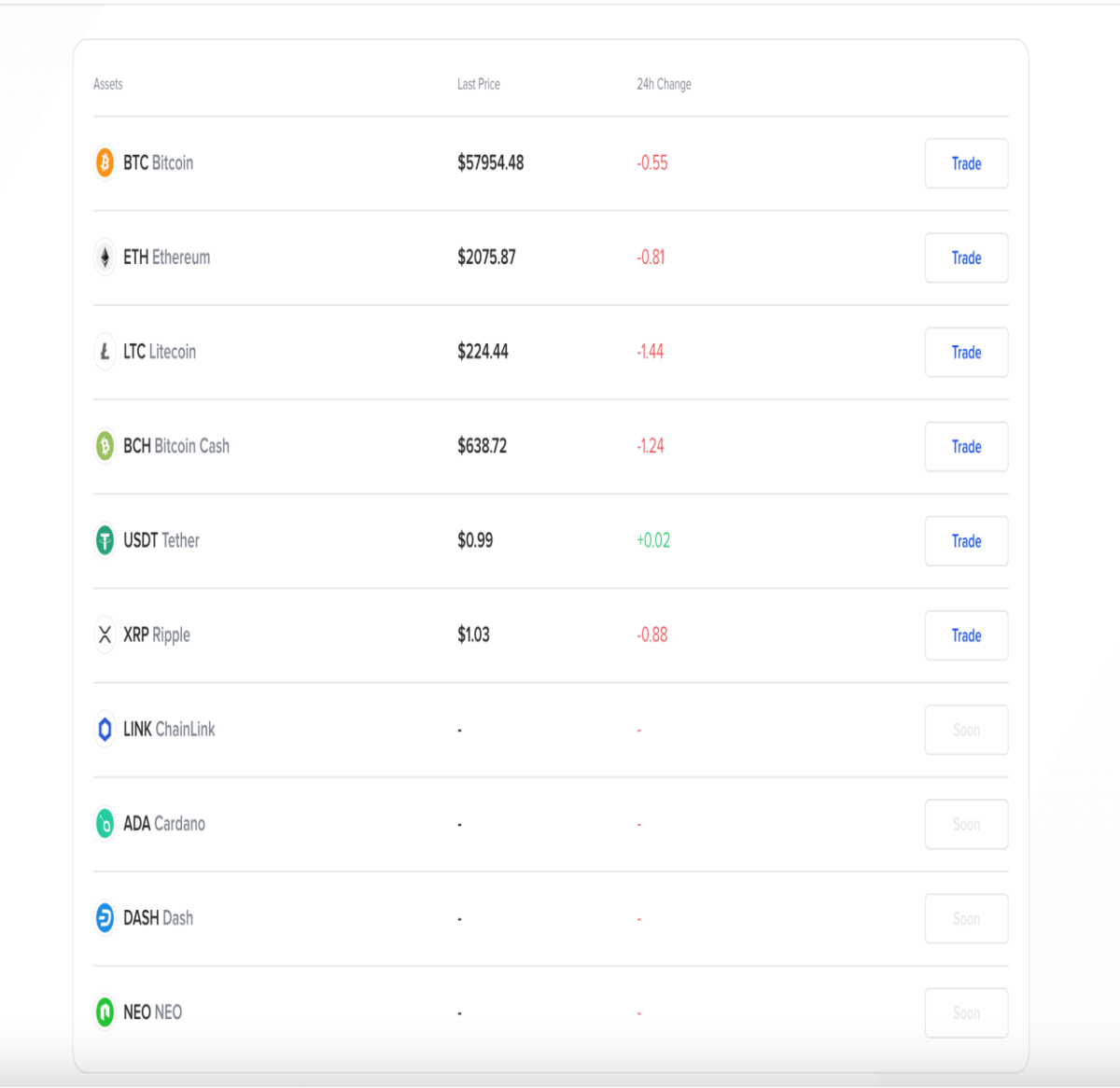Click the Soon button for Cardano
The height and width of the screenshot is (1088, 1120).
click(966, 824)
